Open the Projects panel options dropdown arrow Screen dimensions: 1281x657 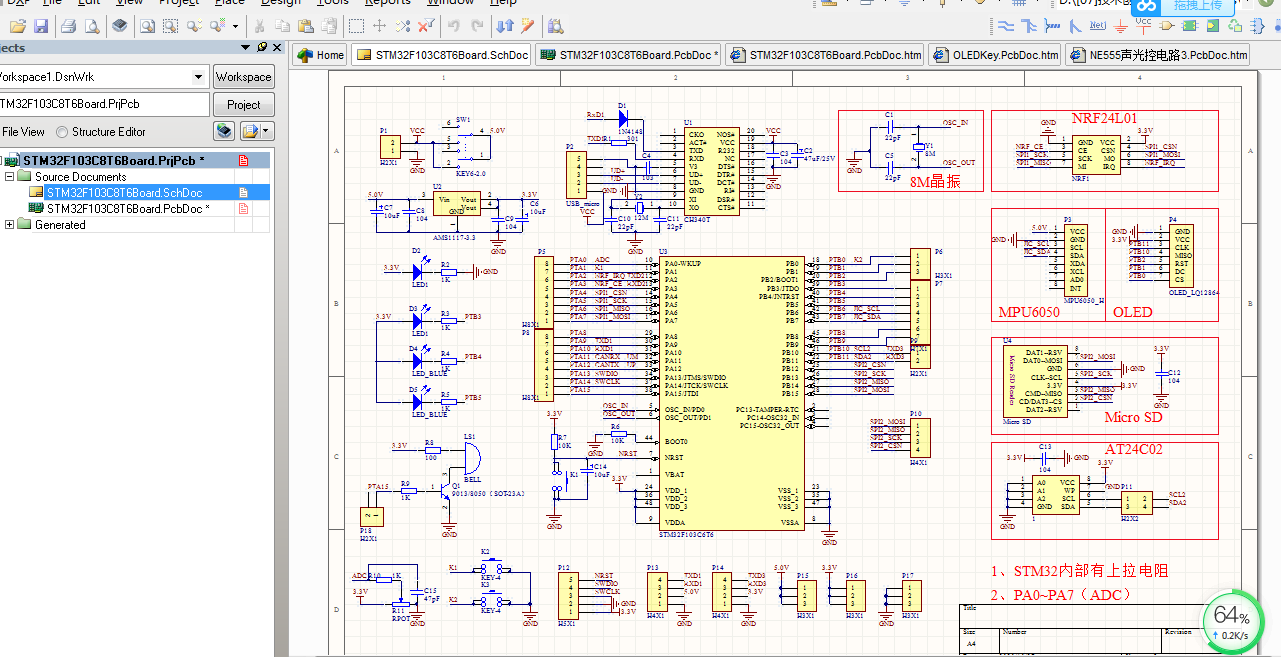click(x=245, y=47)
